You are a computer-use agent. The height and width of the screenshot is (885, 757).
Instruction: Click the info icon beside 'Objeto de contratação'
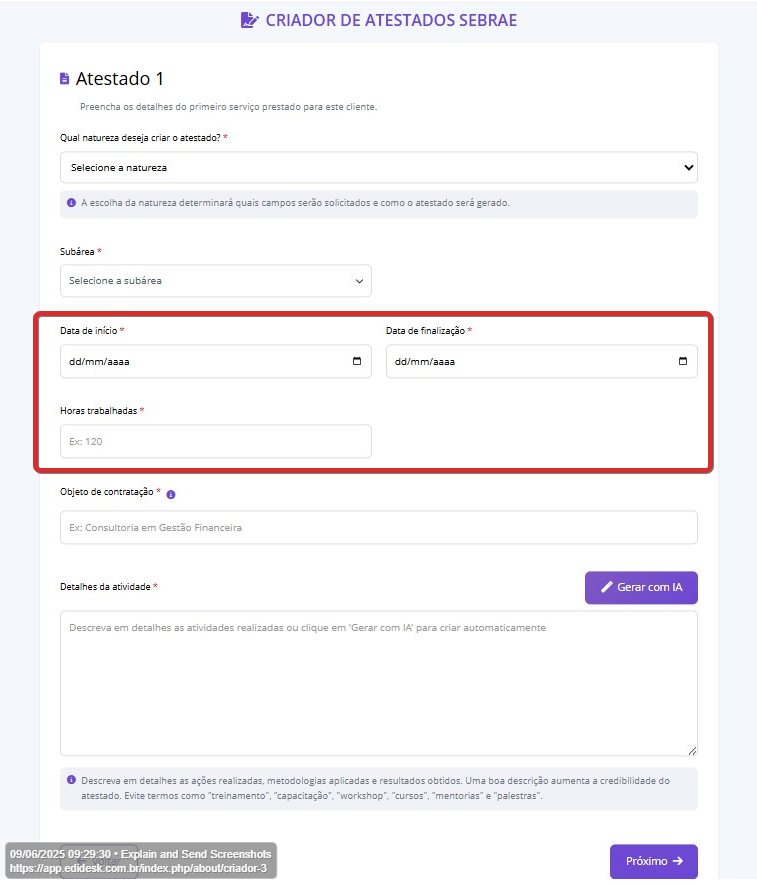(x=171, y=494)
